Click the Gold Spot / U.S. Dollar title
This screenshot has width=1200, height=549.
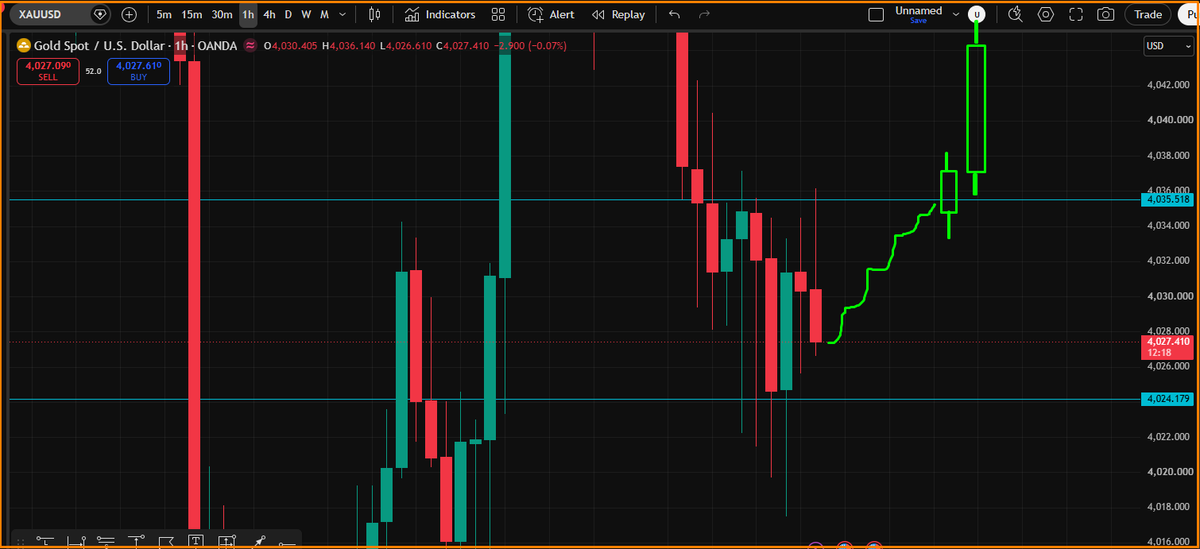(x=101, y=46)
